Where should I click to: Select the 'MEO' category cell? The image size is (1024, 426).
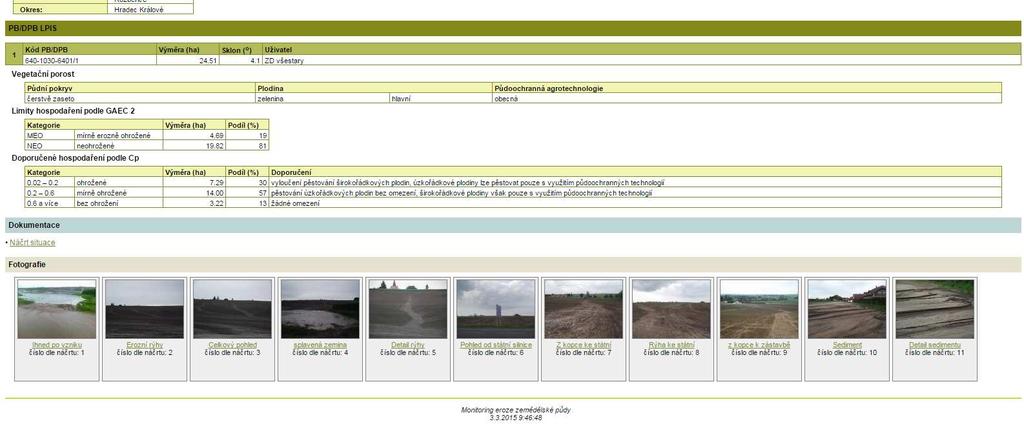point(50,135)
